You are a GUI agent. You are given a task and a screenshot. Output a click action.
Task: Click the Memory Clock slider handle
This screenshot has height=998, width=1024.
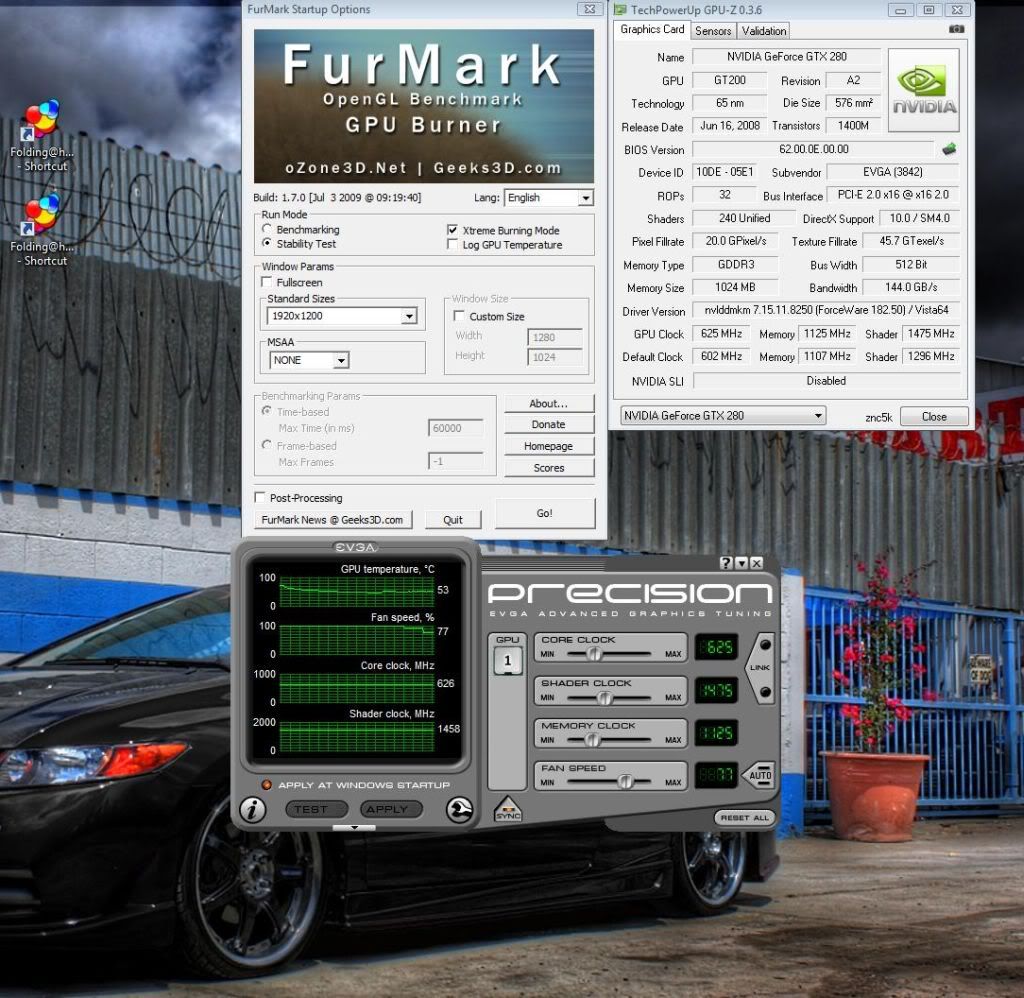point(592,740)
